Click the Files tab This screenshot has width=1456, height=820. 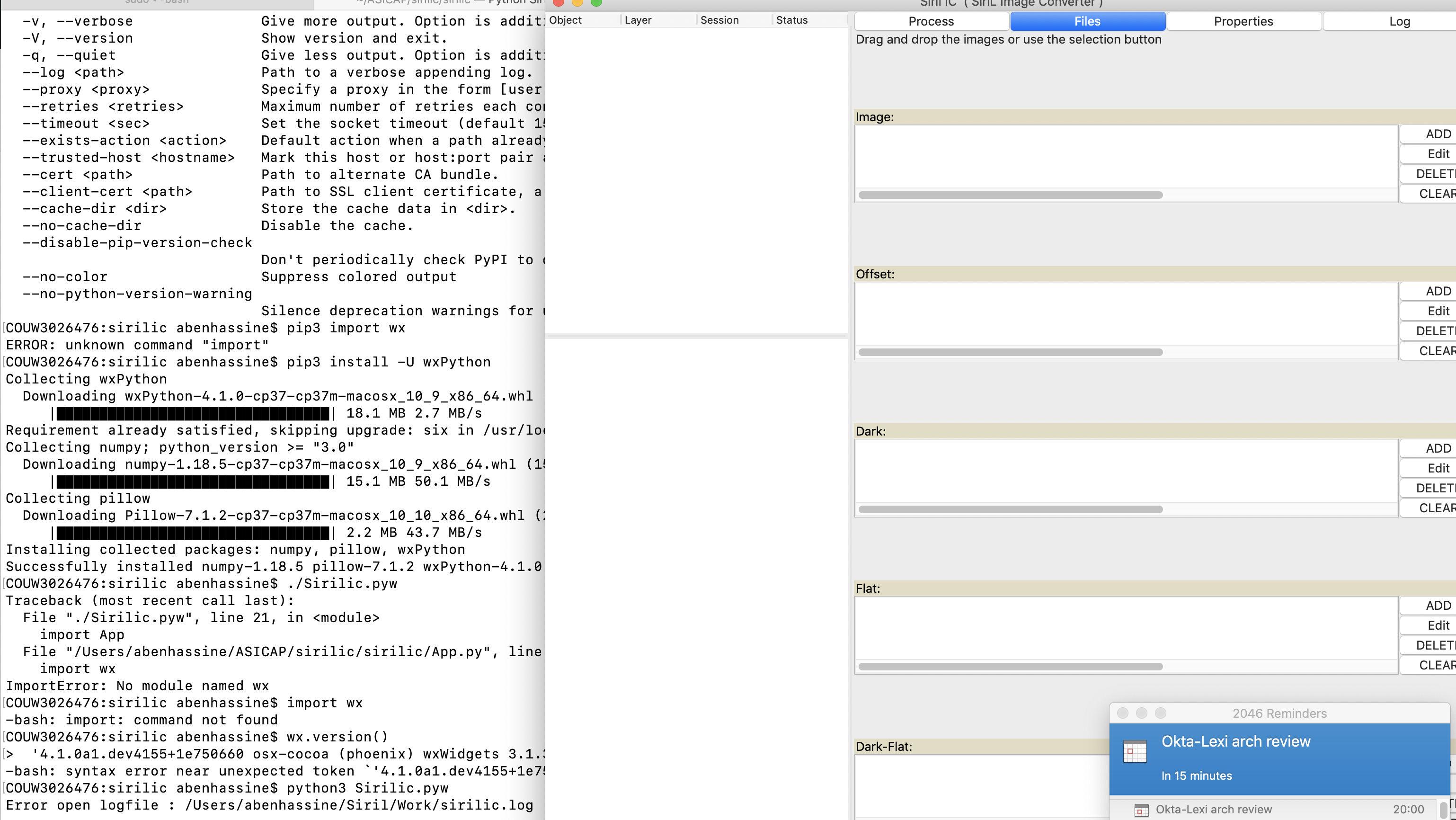(x=1087, y=21)
